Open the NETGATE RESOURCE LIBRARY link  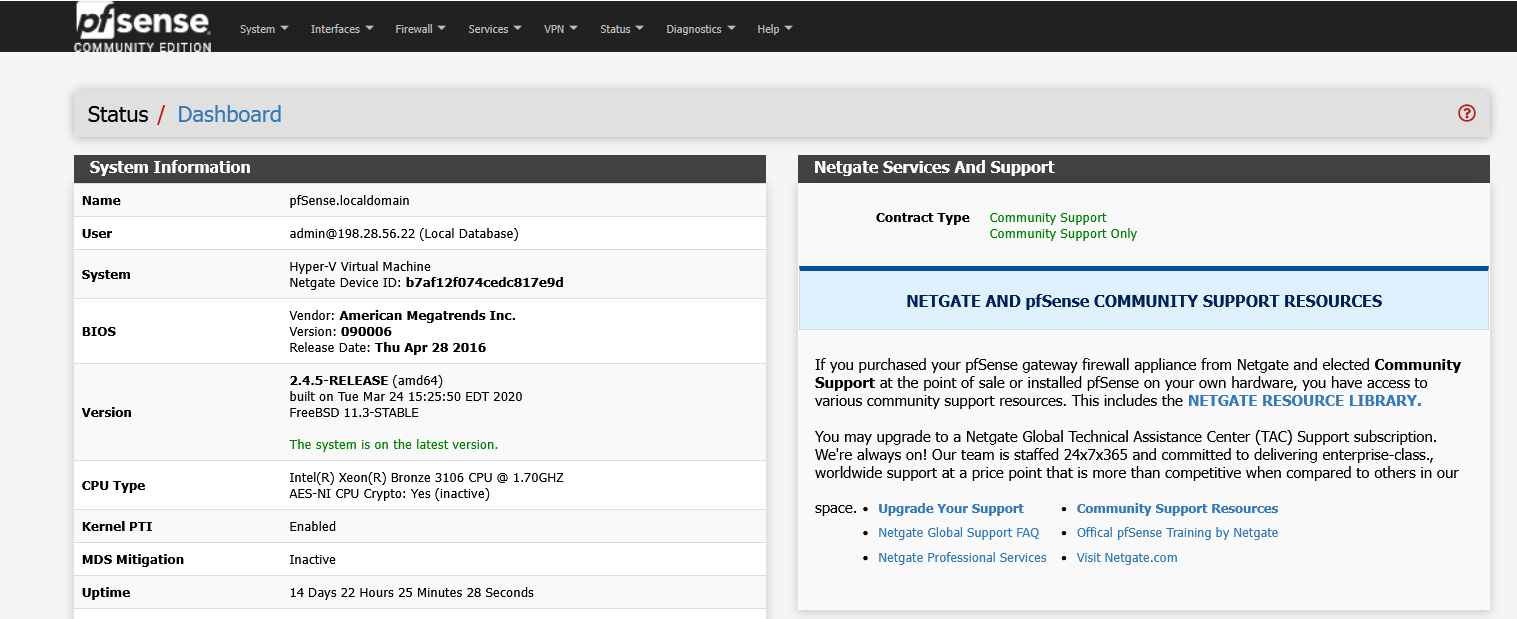[x=1304, y=401]
